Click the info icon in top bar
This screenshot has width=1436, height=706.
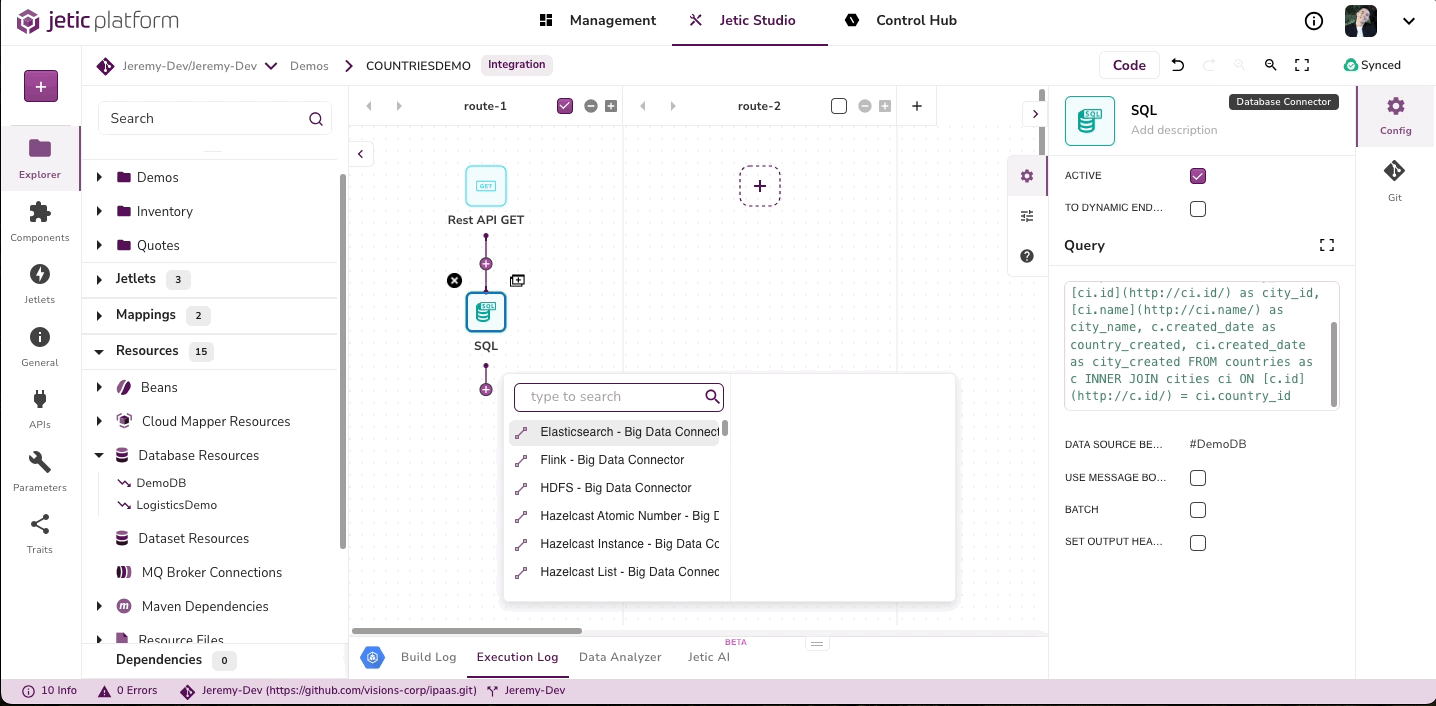pos(1314,21)
